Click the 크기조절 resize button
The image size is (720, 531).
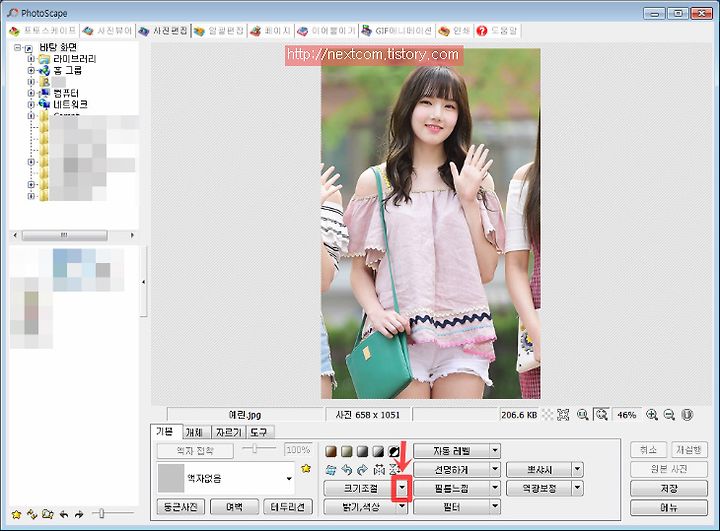coord(361,488)
